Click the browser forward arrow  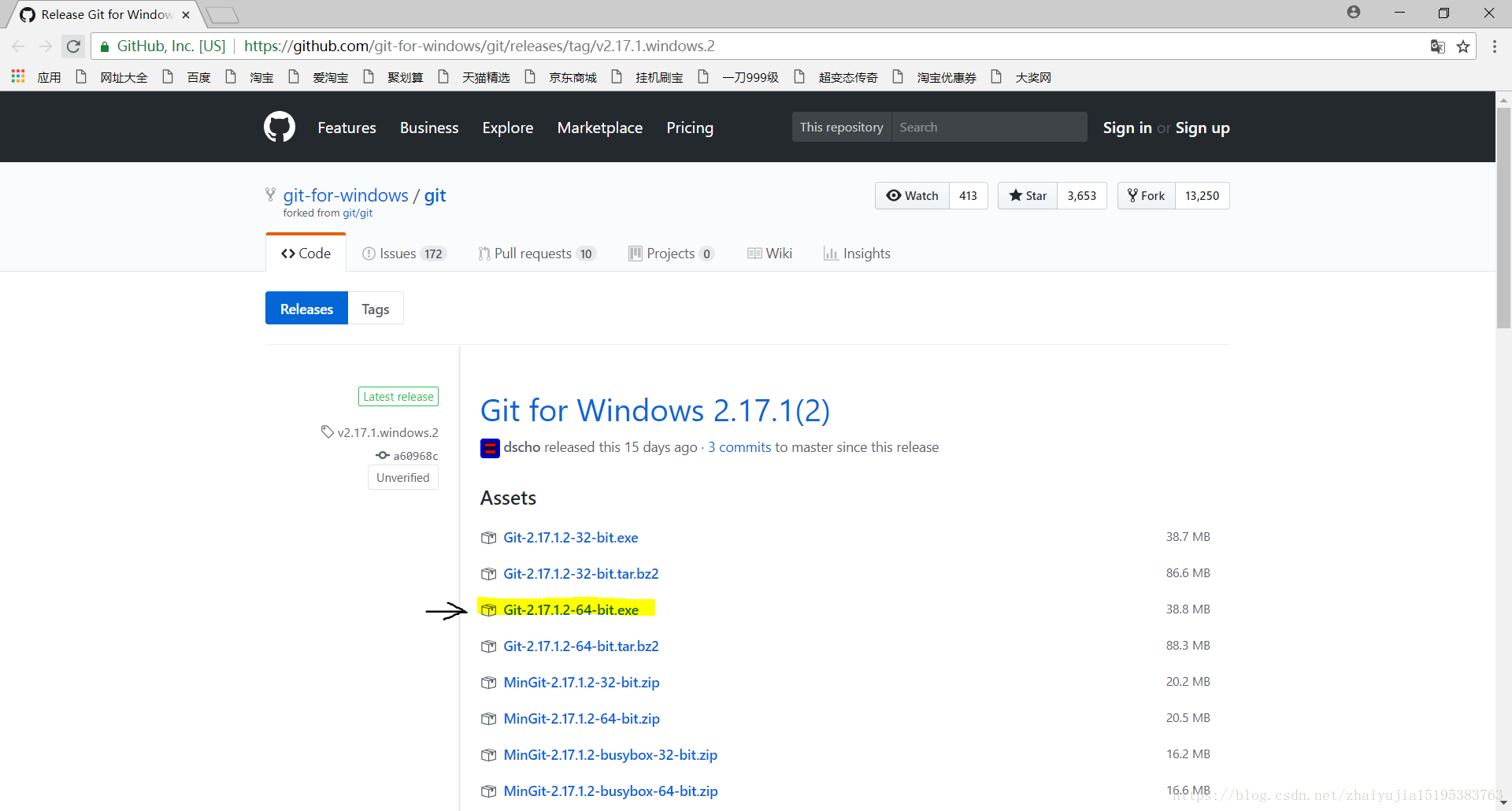(46, 46)
